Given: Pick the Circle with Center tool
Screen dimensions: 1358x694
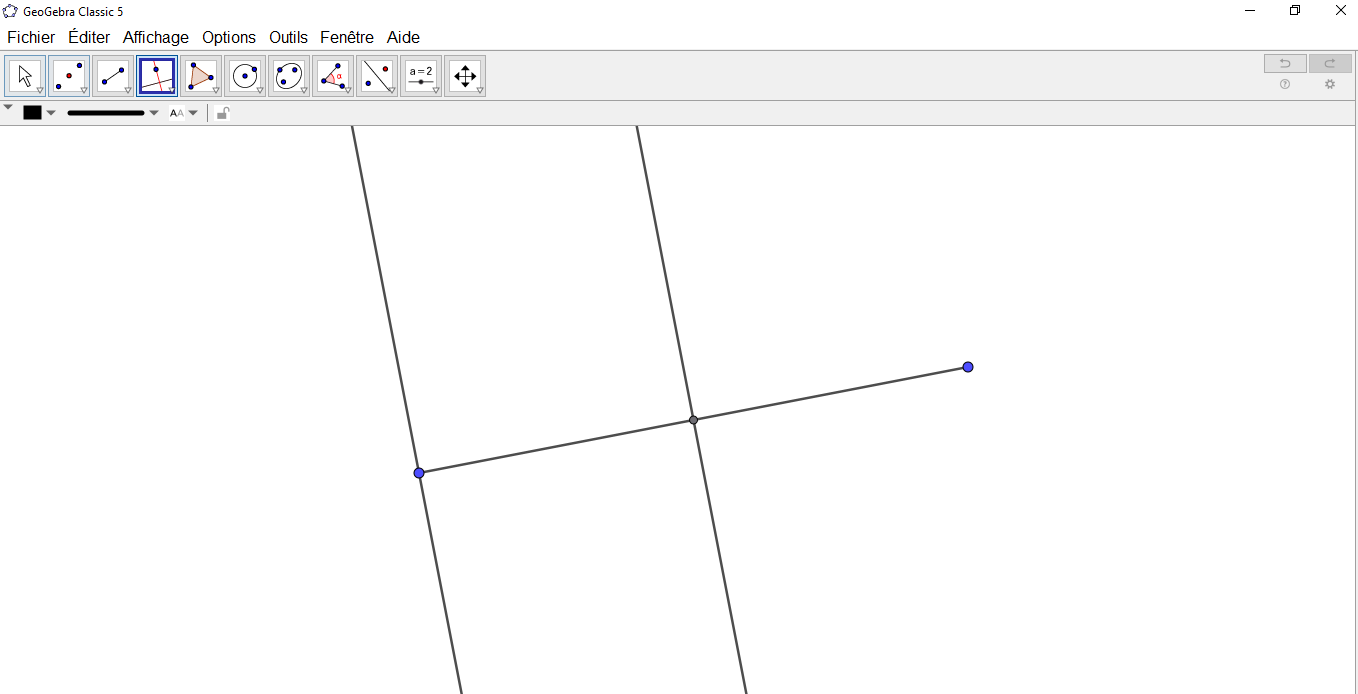Looking at the screenshot, I should 245,76.
